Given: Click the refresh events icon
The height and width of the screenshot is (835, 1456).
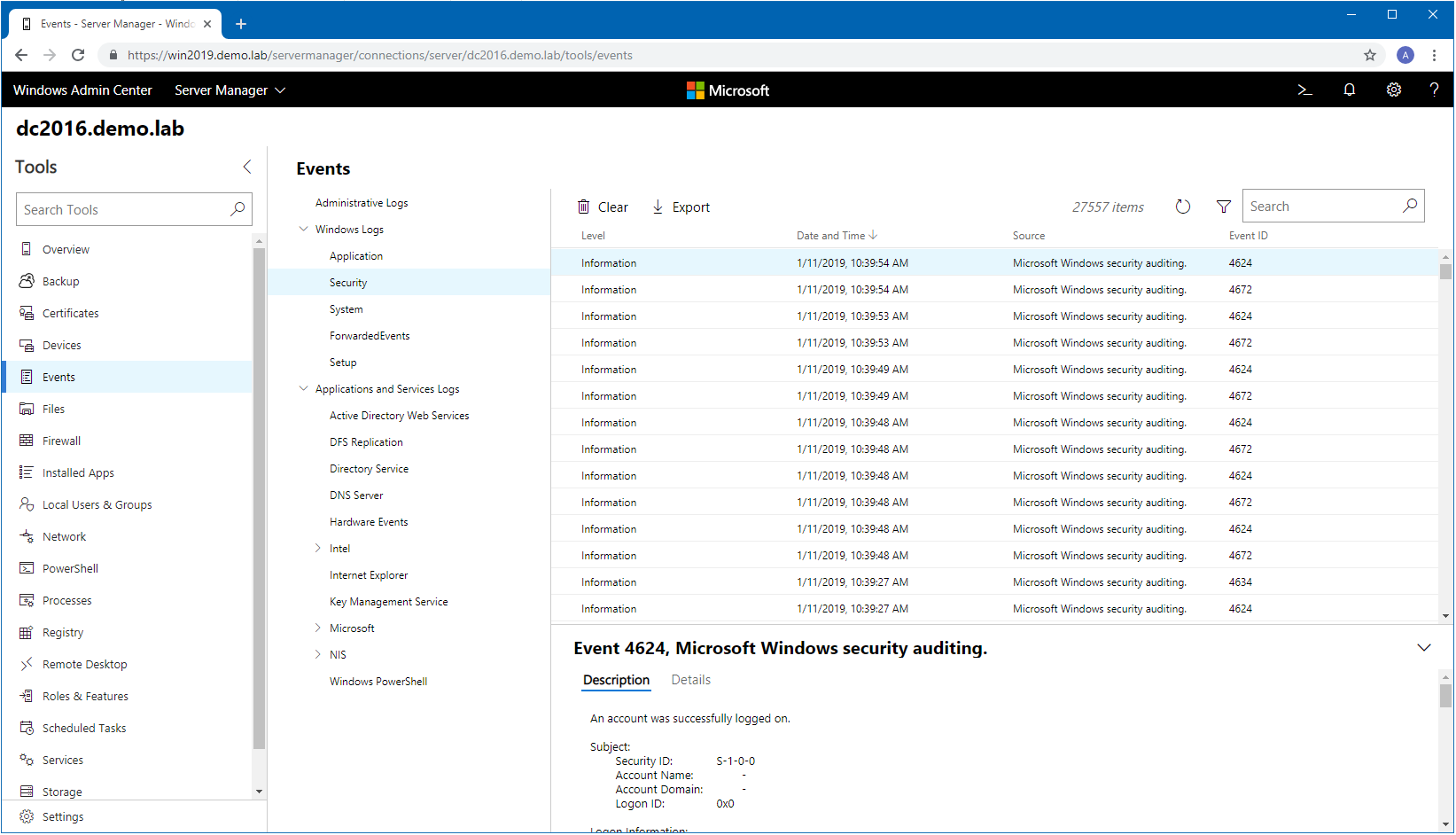Looking at the screenshot, I should point(1182,207).
